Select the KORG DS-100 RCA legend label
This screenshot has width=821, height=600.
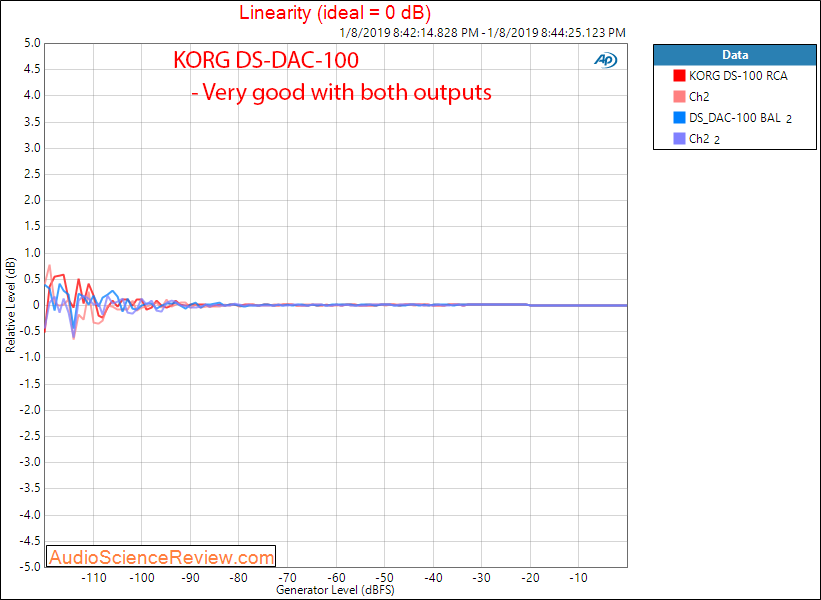(738, 76)
